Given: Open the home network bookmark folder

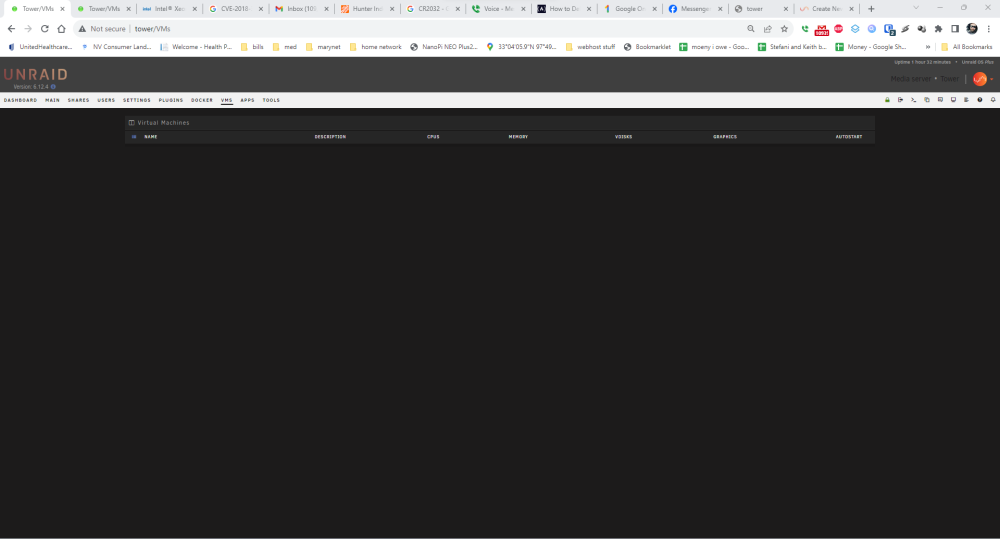Looking at the screenshot, I should coord(376,47).
